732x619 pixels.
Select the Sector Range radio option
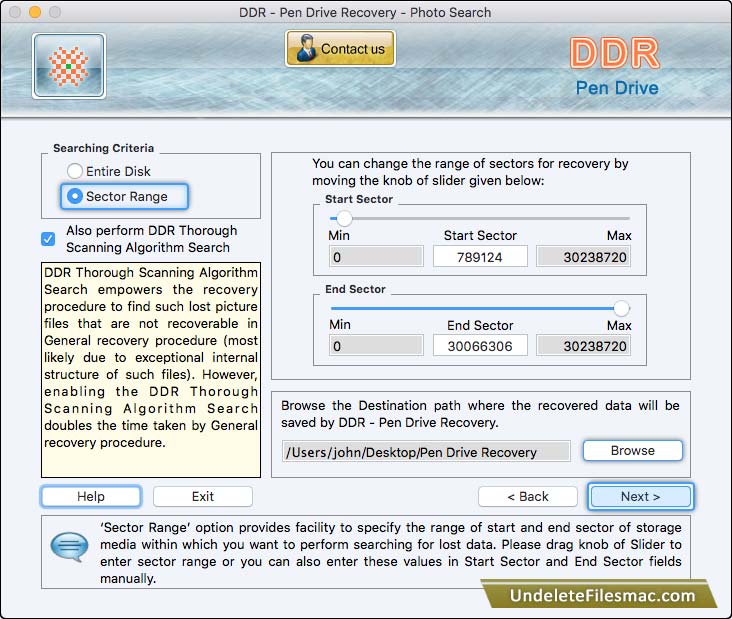coord(124,196)
